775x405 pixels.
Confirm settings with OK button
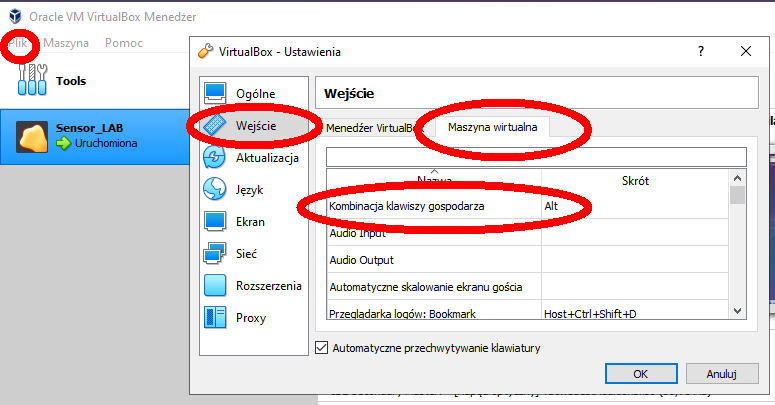(641, 374)
